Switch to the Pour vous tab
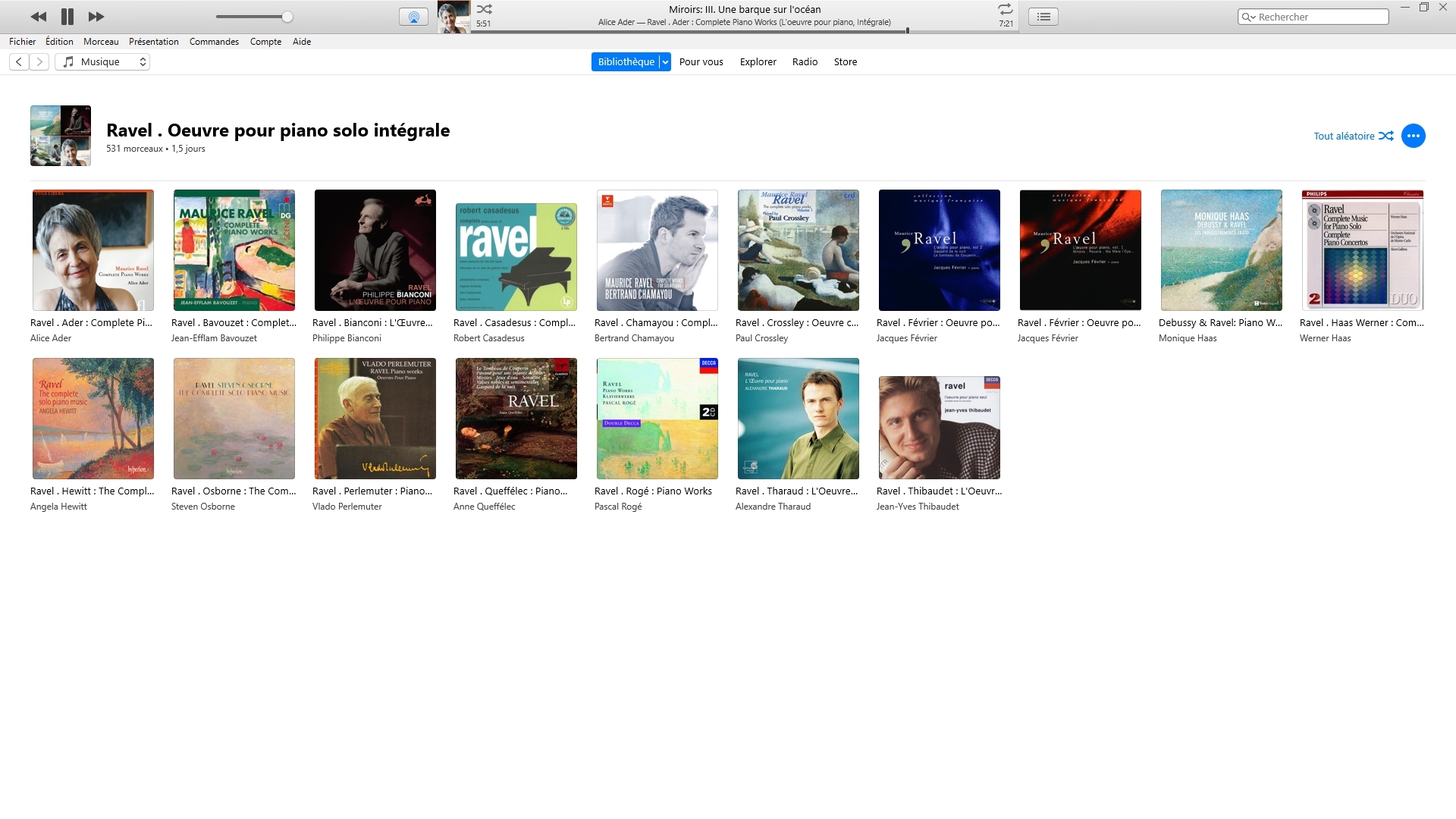1456x819 pixels. click(701, 62)
